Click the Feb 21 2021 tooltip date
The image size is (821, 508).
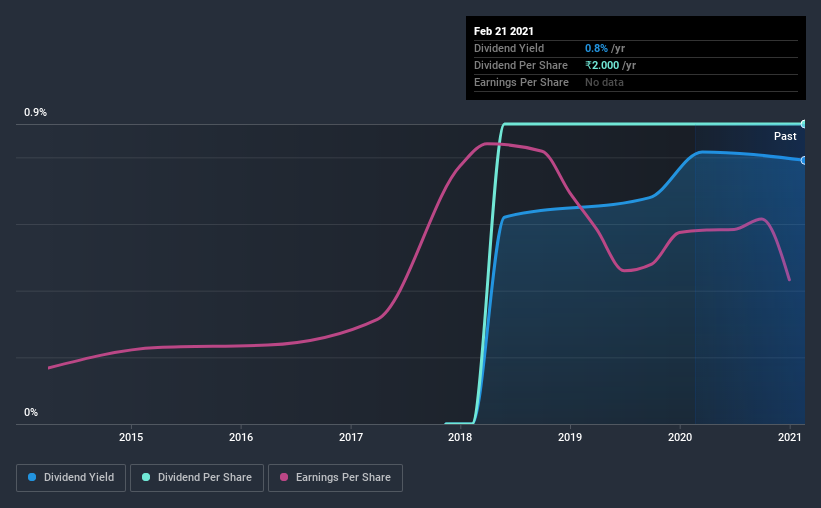[504, 31]
